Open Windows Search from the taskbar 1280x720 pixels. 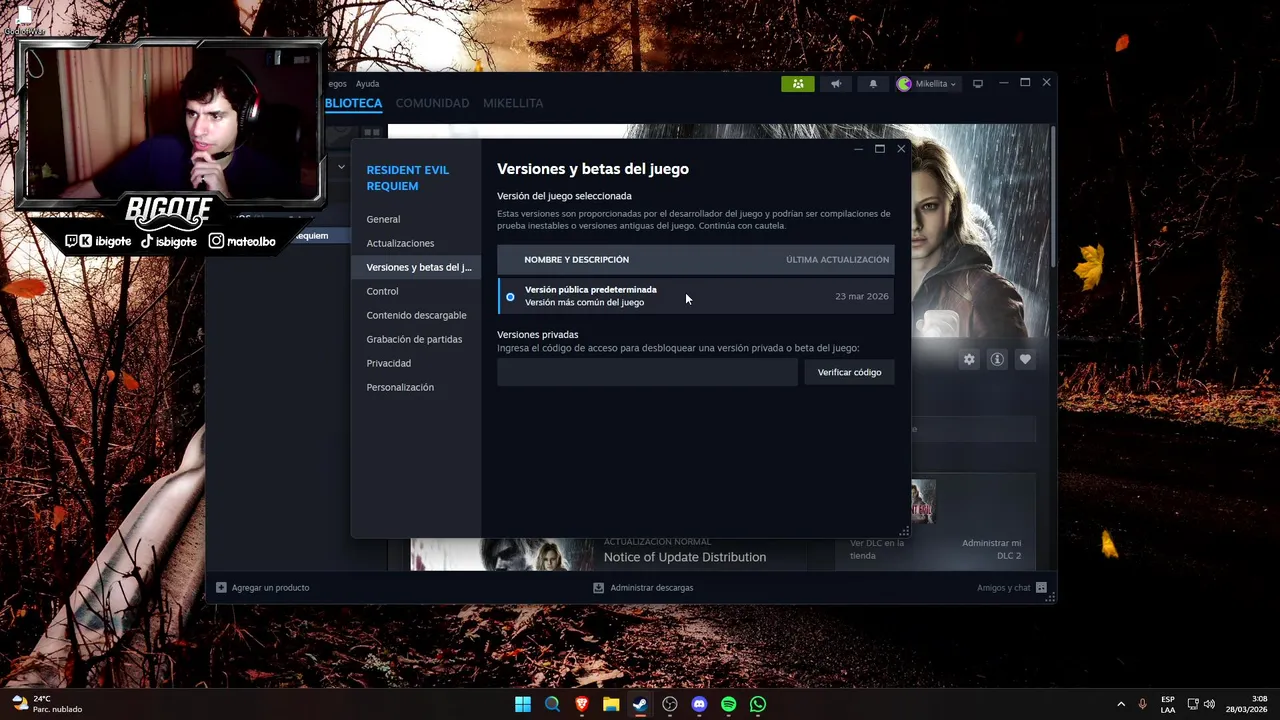[552, 704]
